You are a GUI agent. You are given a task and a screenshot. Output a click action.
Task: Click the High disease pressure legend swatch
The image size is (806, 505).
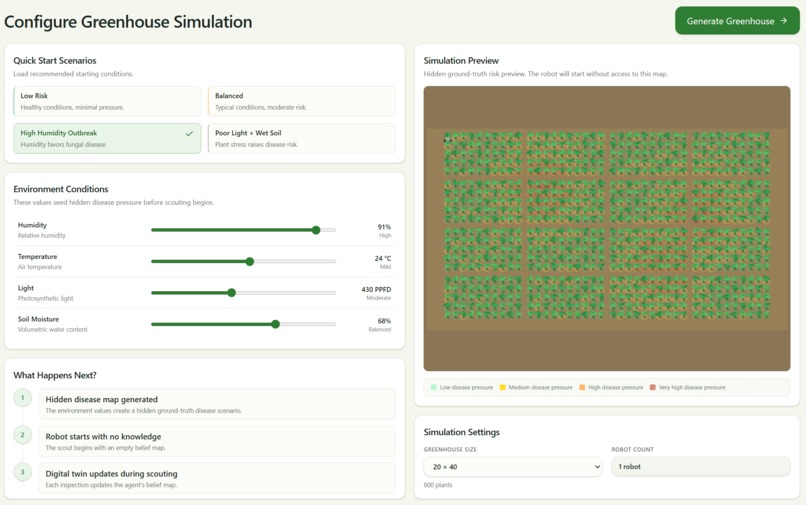pos(582,387)
